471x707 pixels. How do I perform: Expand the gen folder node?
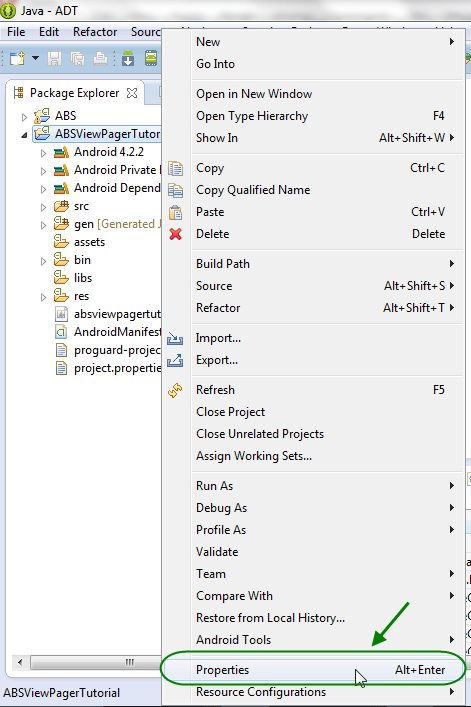(x=43, y=225)
